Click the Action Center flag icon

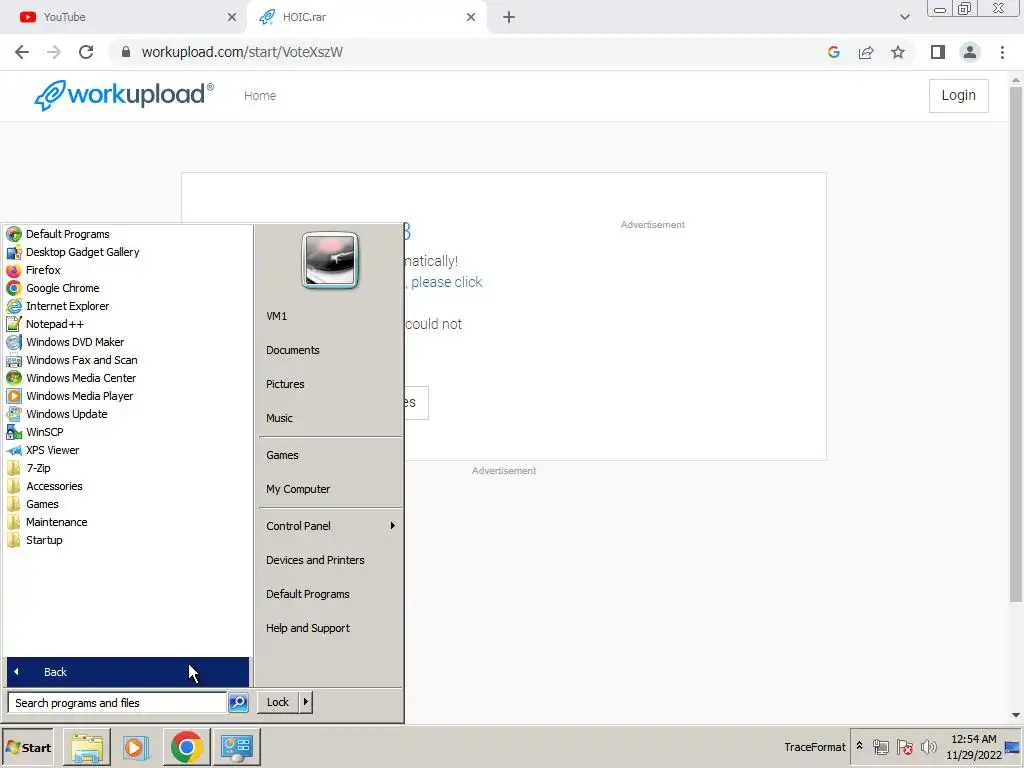(x=904, y=747)
